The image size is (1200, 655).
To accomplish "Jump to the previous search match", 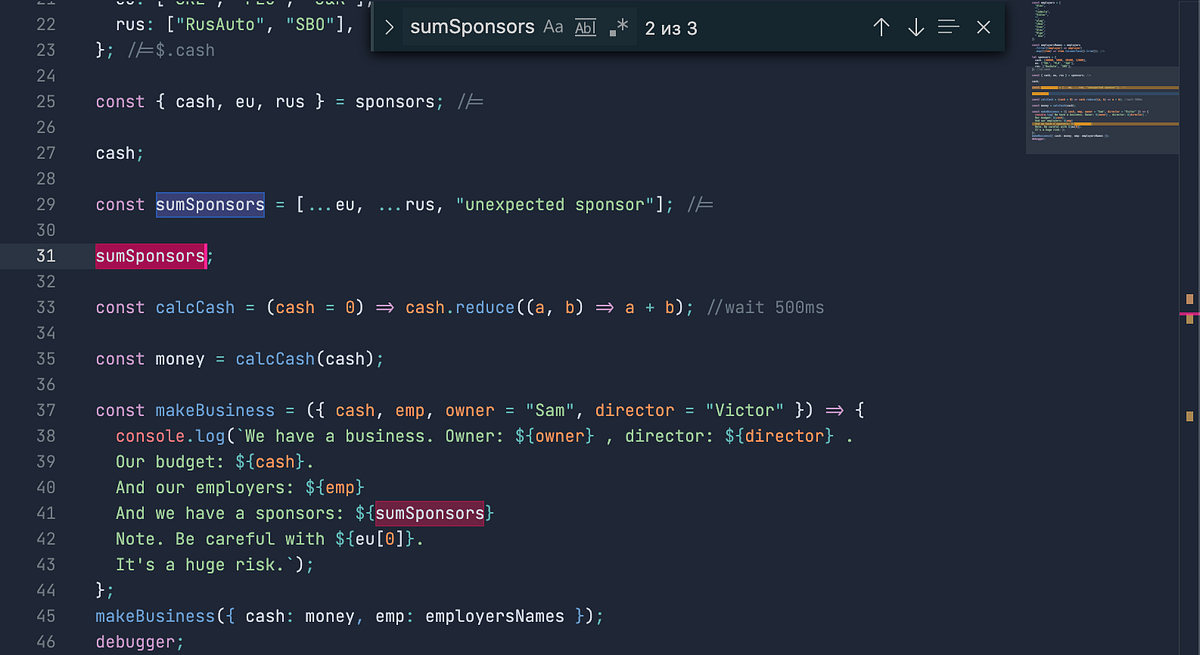I will coord(881,27).
